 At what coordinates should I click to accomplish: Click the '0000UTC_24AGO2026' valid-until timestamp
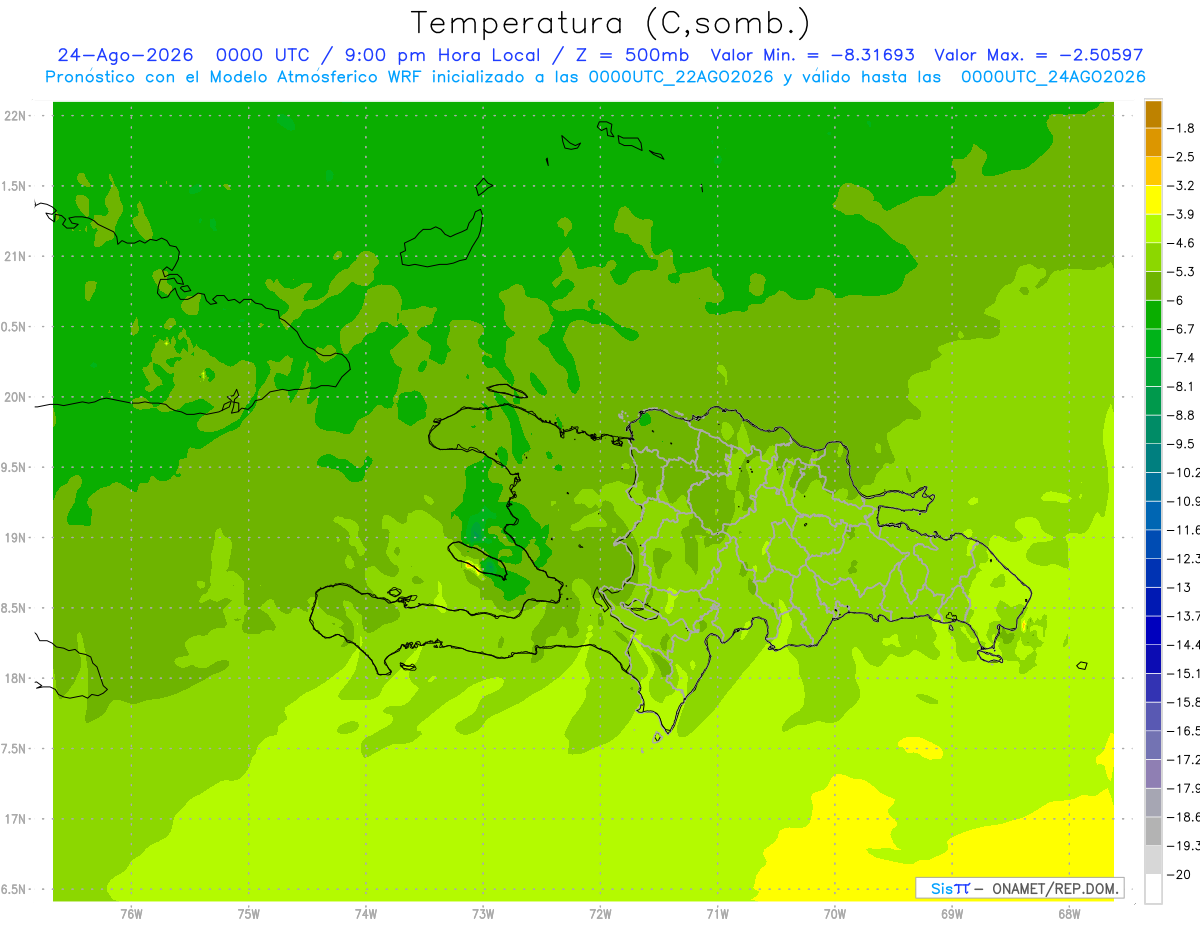click(1053, 77)
